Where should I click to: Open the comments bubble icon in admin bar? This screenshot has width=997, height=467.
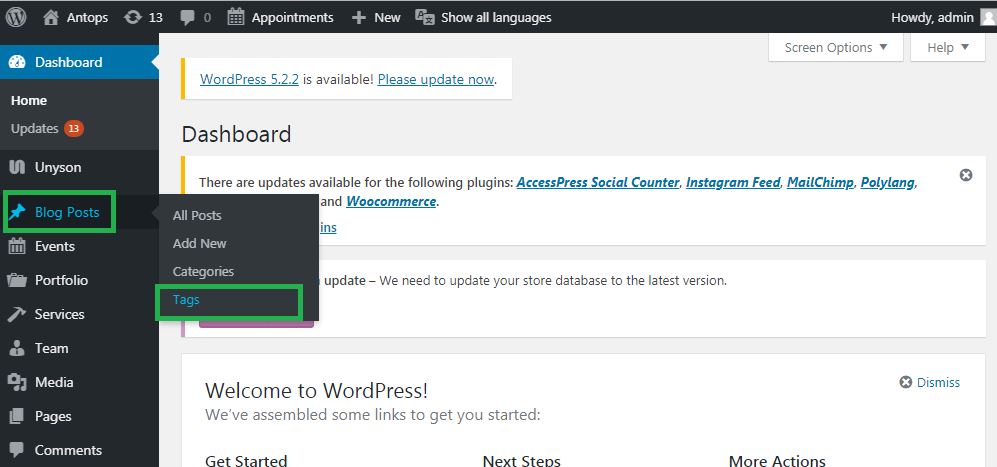[188, 18]
